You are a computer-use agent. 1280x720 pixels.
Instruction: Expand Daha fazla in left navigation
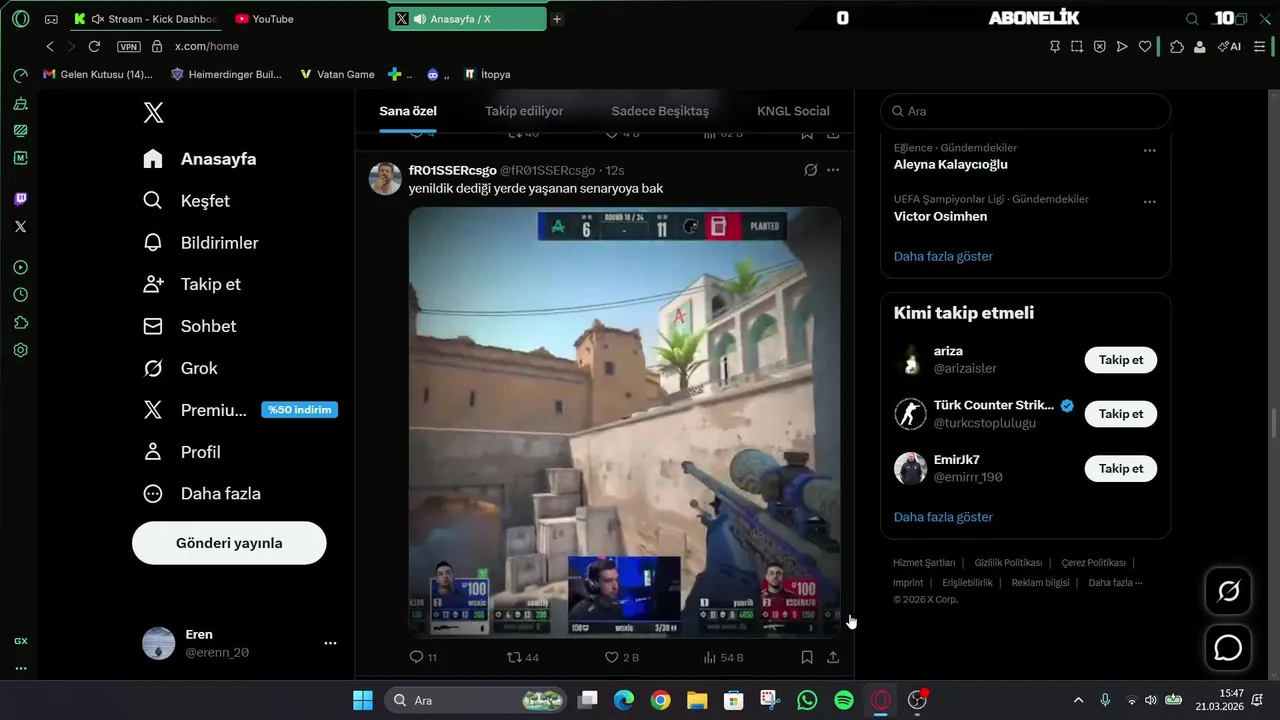202,494
